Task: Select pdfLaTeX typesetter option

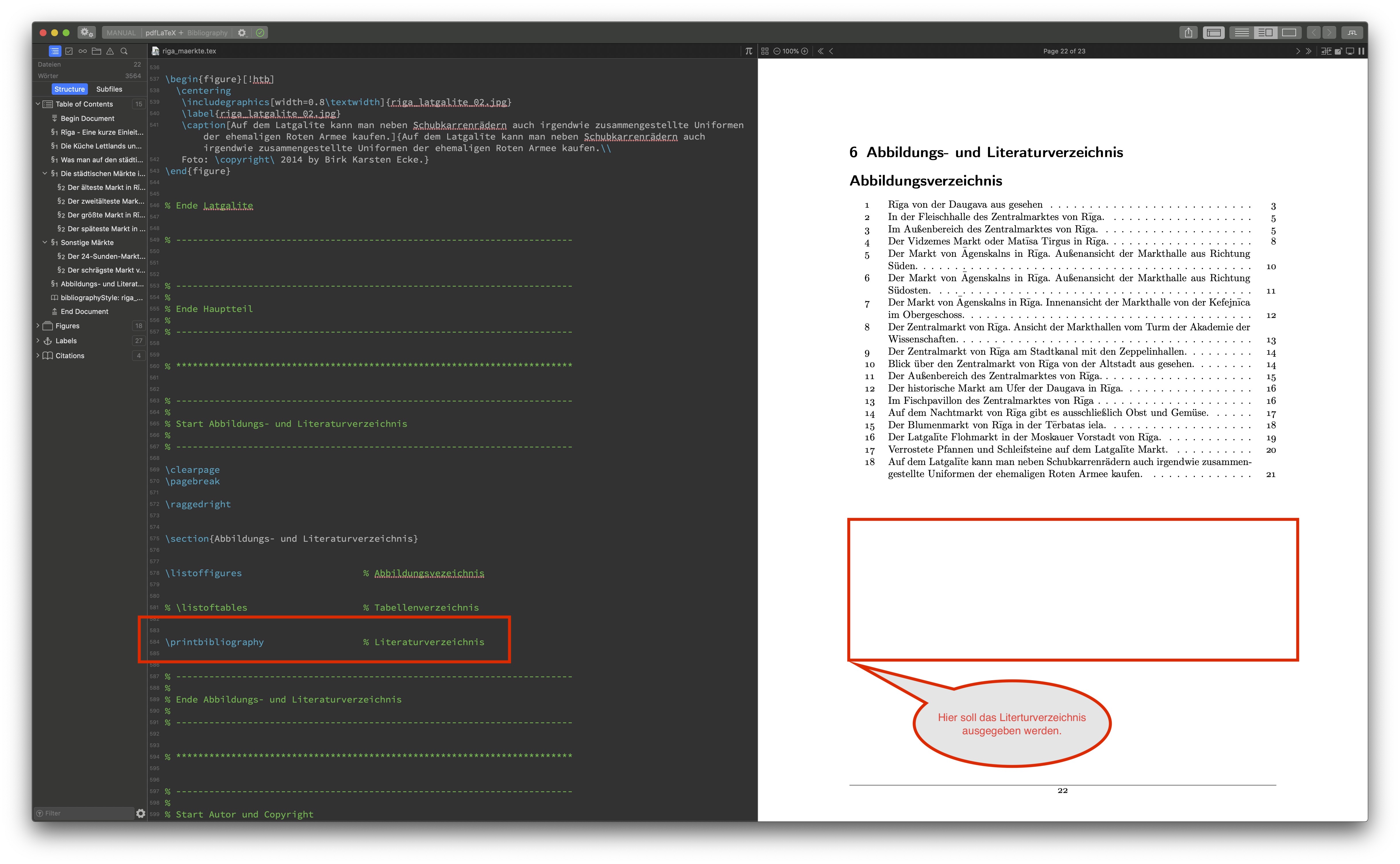Action: 161,32
